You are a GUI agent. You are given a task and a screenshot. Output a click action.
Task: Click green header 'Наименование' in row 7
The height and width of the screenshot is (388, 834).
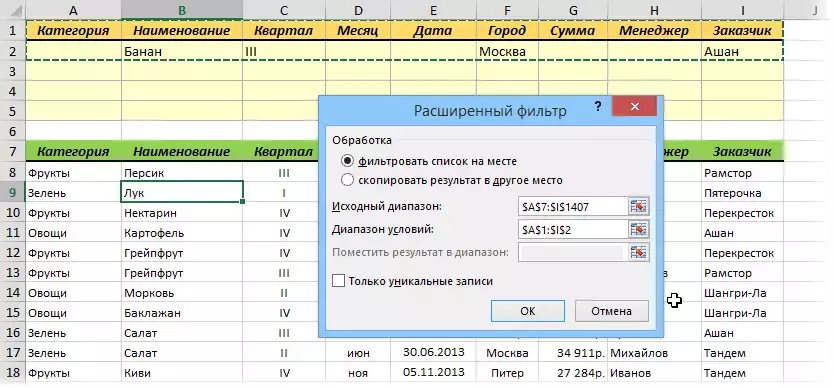[182, 152]
